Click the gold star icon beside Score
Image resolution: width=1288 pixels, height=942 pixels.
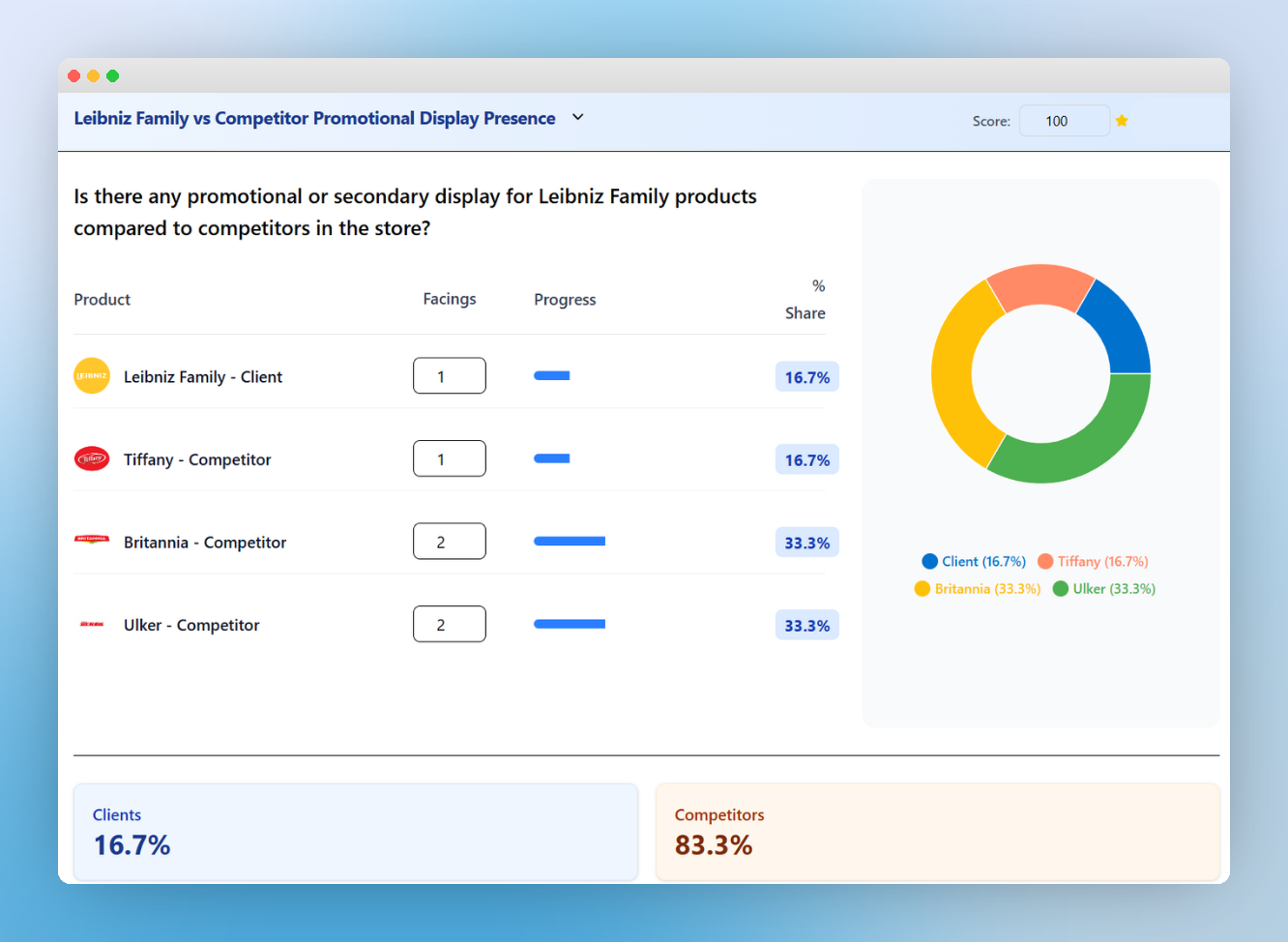click(x=1122, y=121)
